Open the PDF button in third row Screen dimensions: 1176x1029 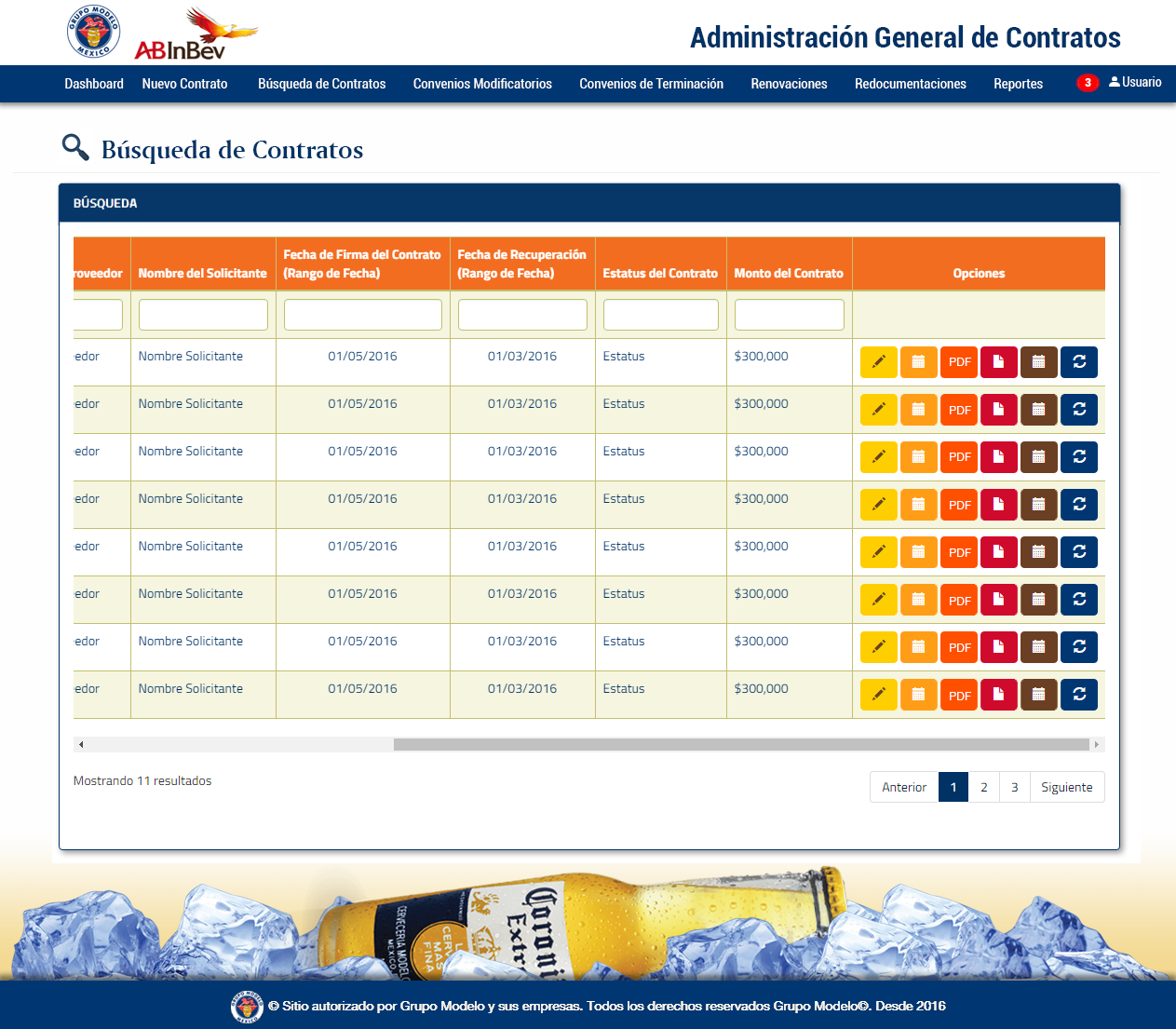pyautogui.click(x=959, y=457)
